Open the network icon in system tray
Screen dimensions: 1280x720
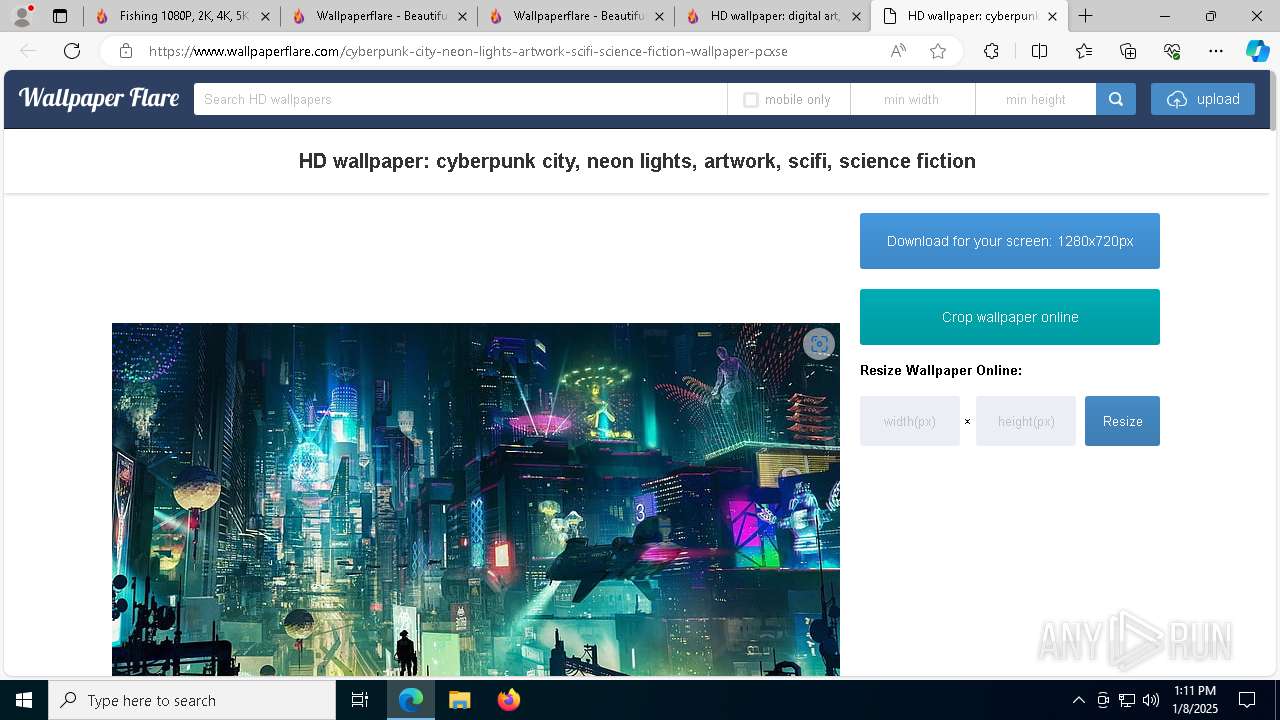point(1127,700)
